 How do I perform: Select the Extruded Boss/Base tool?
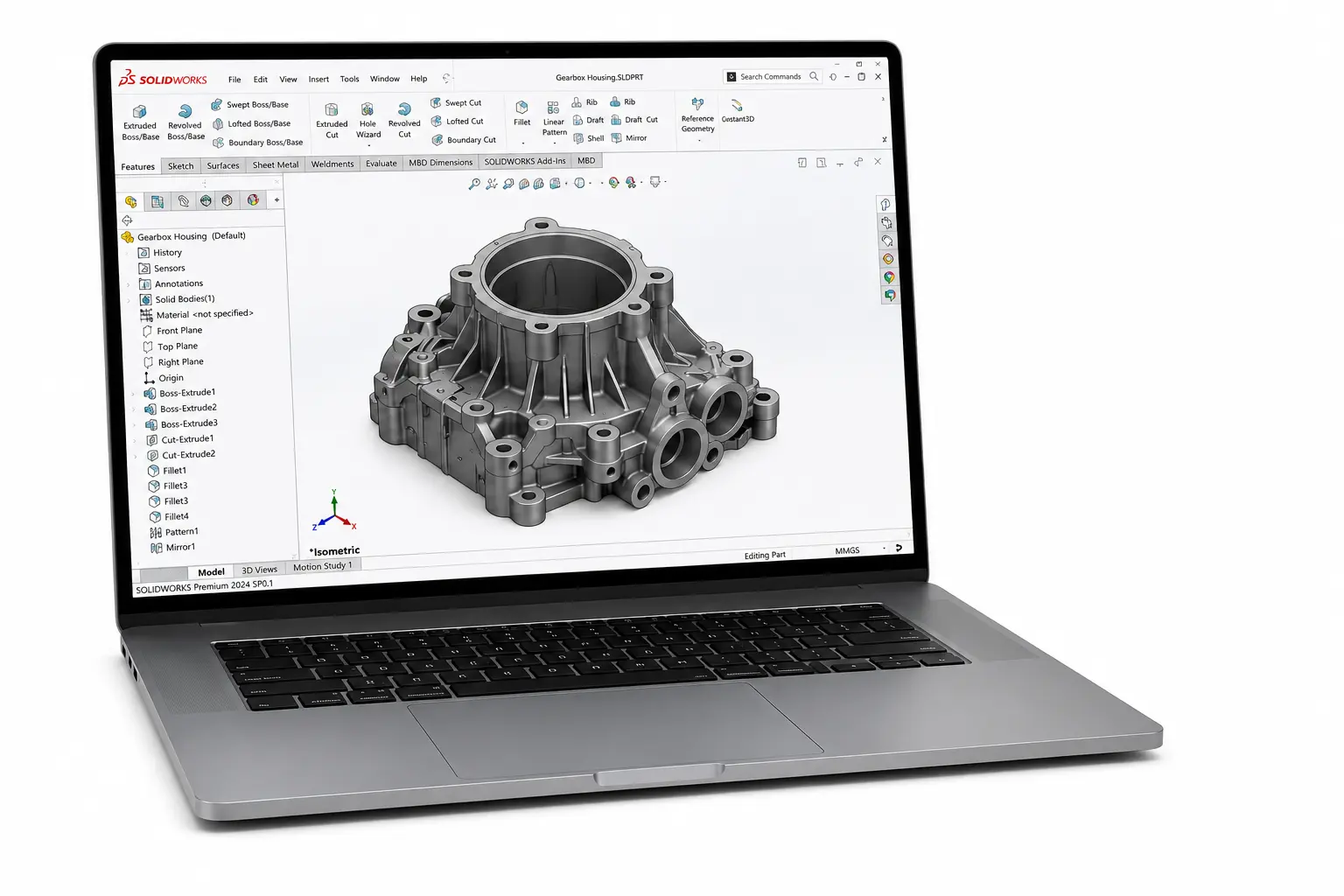[x=140, y=122]
